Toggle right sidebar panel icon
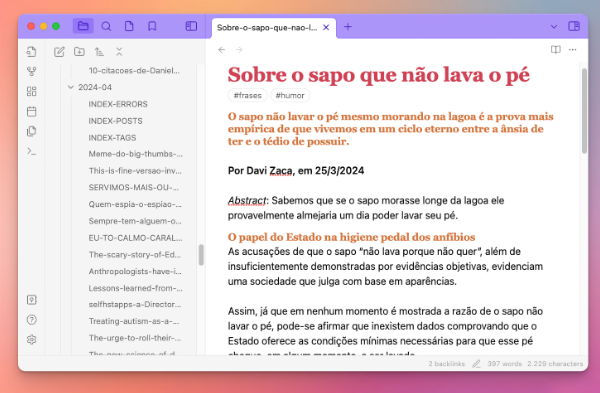 coord(574,26)
